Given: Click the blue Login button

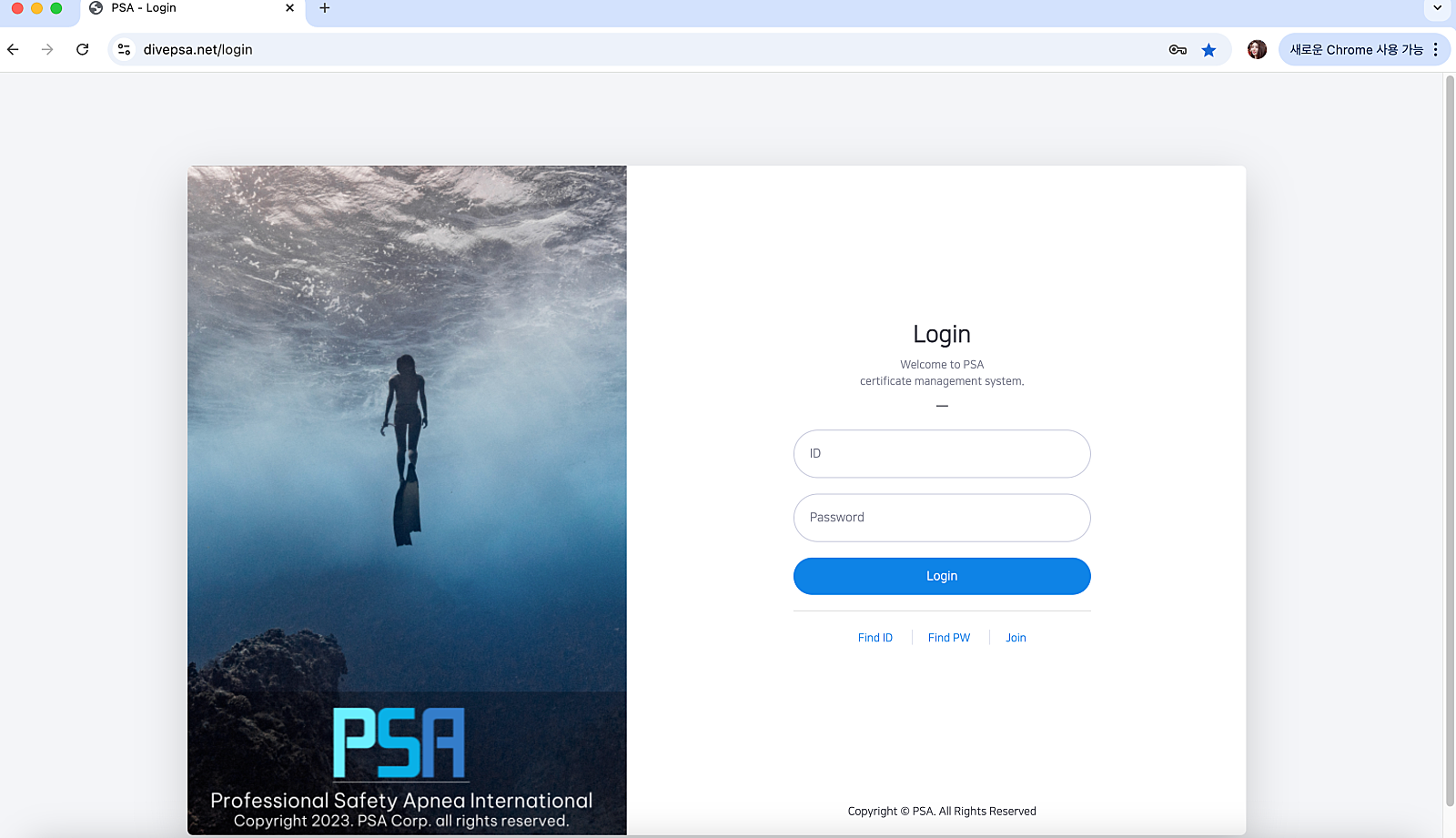Looking at the screenshot, I should coord(942,576).
